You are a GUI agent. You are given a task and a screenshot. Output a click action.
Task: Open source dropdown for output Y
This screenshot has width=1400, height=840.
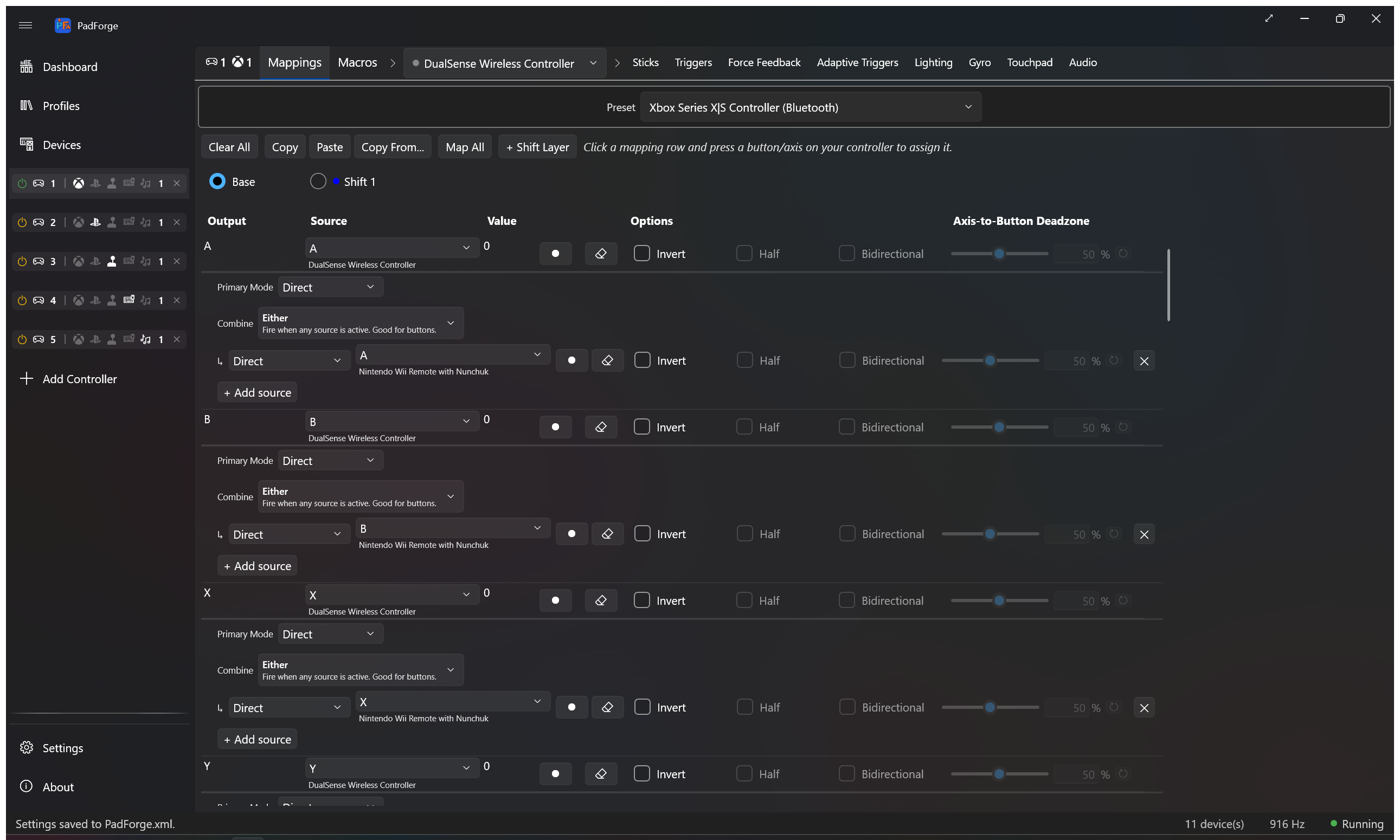(392, 768)
